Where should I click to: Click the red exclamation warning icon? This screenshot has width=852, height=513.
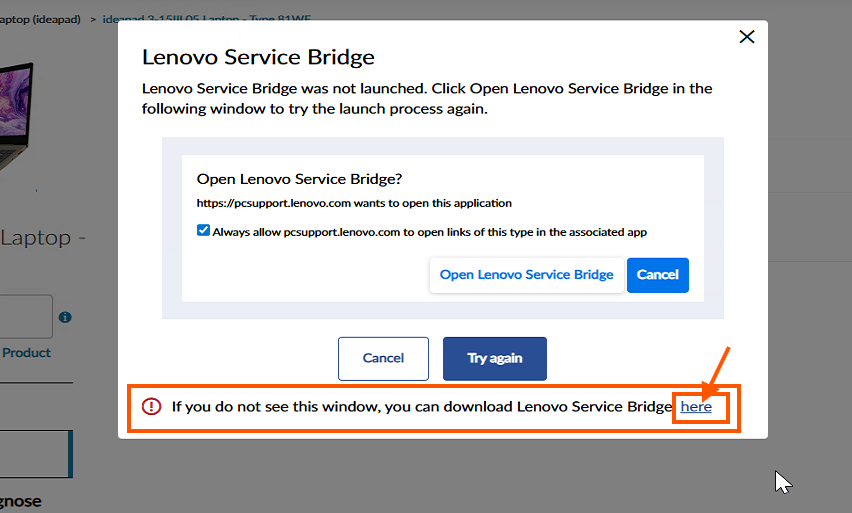152,406
